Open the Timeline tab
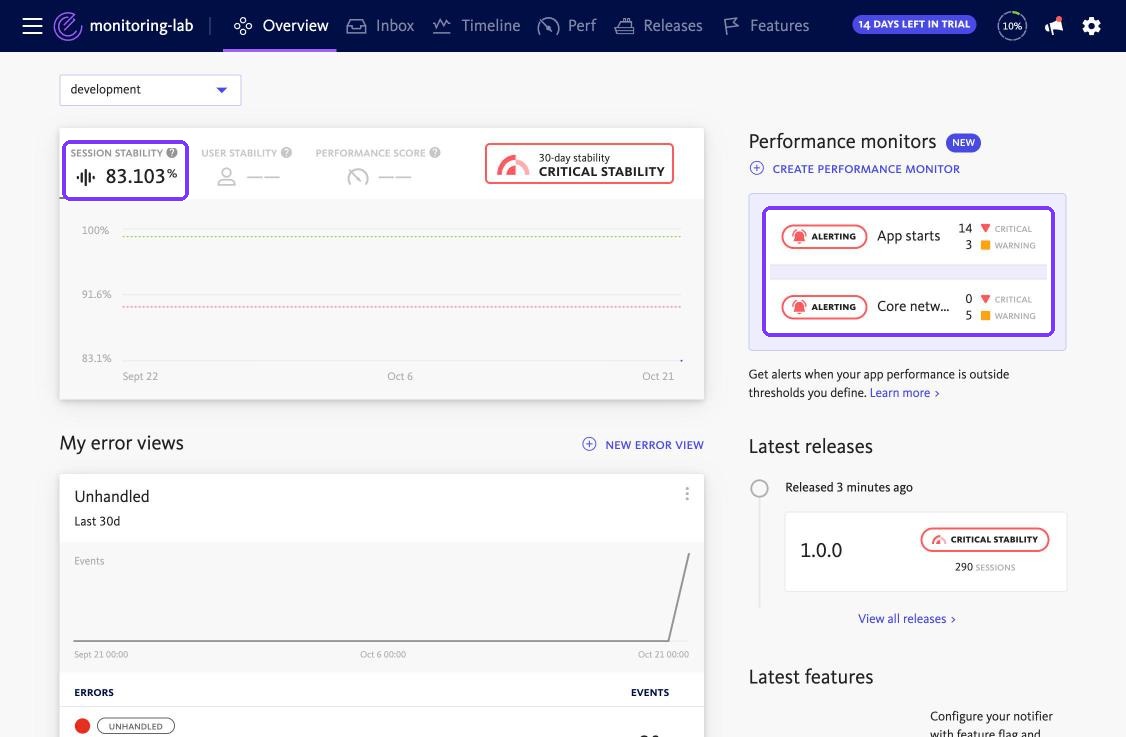The width and height of the screenshot is (1126, 737). 476,26
